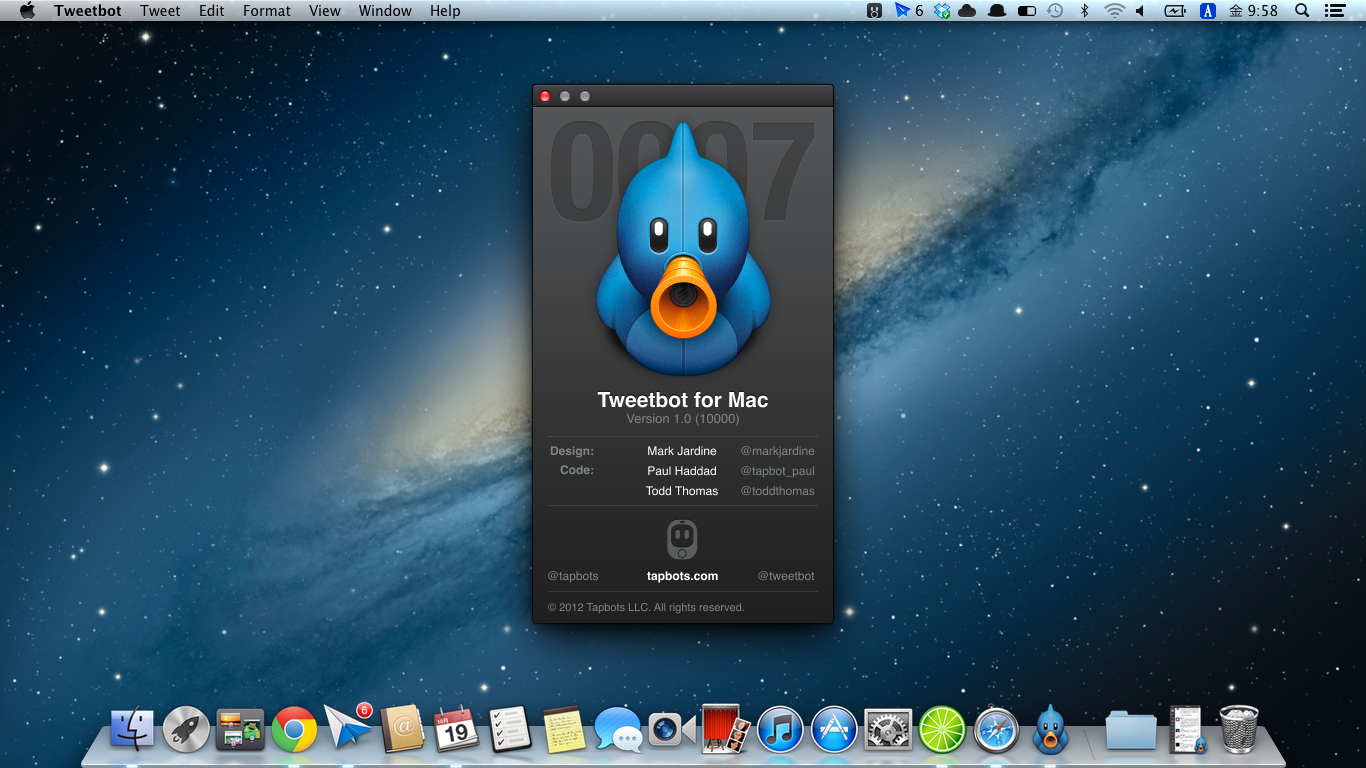Click the name "Todd Thomas"
This screenshot has height=768, width=1366.
pos(682,491)
